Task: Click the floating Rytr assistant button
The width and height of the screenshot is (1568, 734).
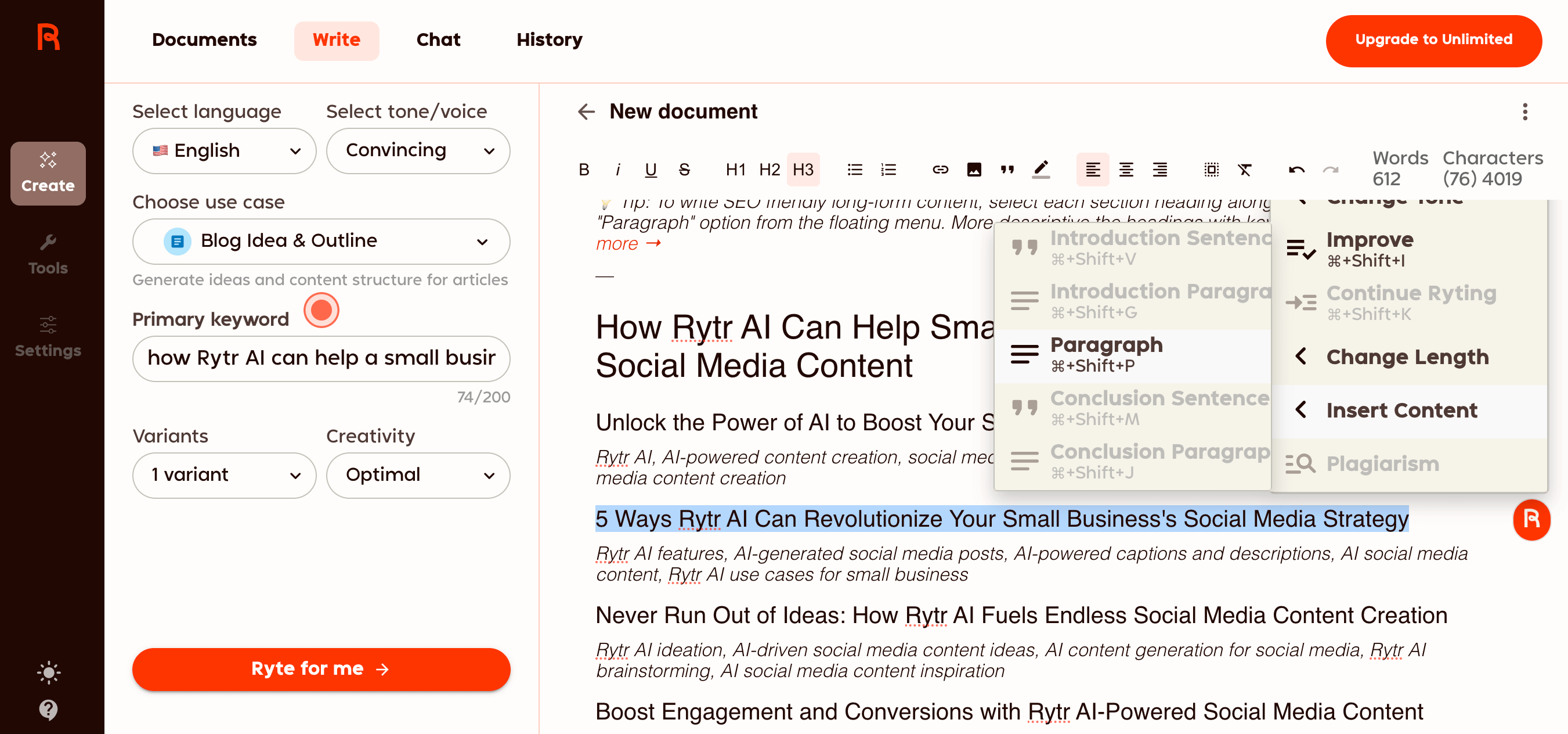Action: [1531, 520]
